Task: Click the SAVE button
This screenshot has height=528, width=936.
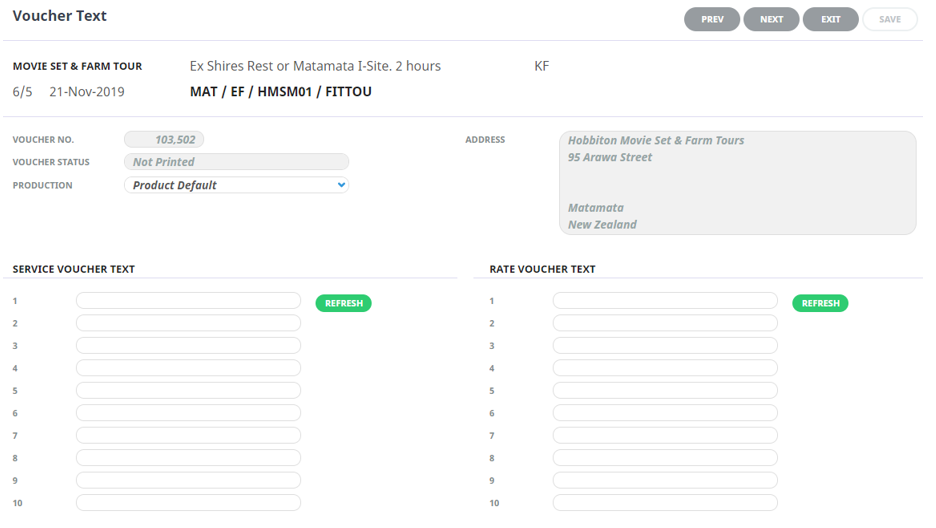Action: (x=889, y=20)
